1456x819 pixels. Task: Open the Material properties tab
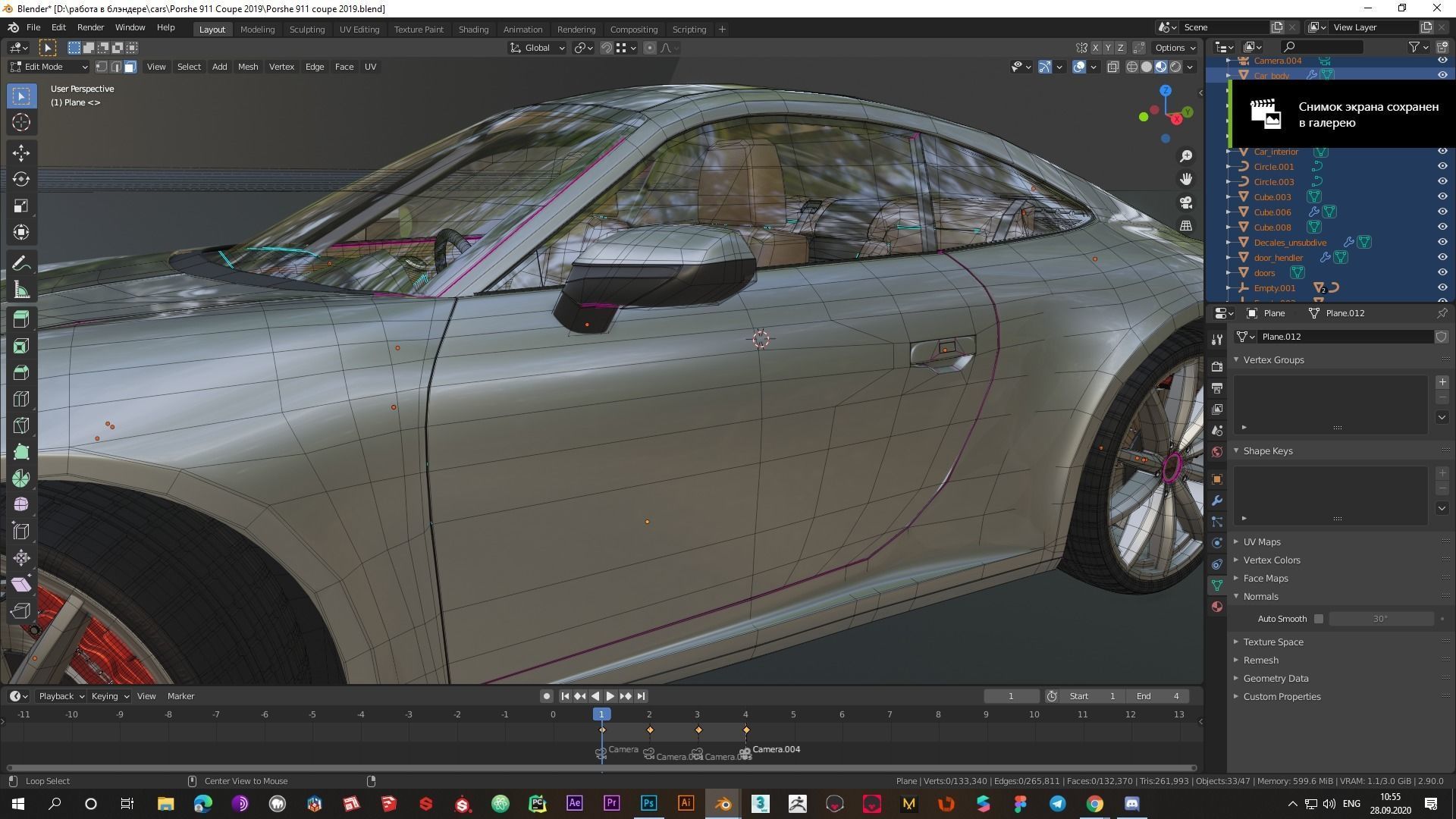point(1217,607)
